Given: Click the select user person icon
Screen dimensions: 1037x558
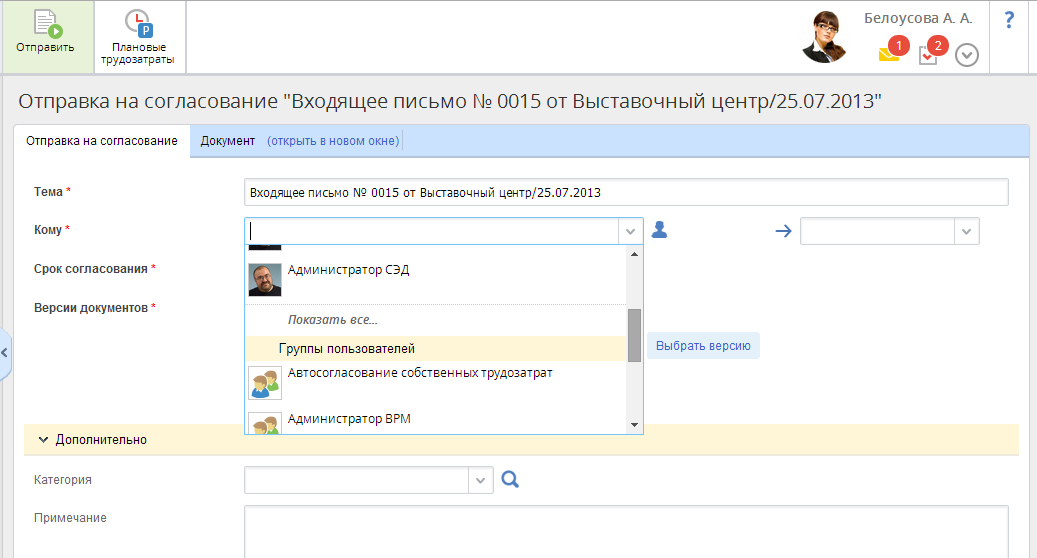Looking at the screenshot, I should (x=659, y=229).
